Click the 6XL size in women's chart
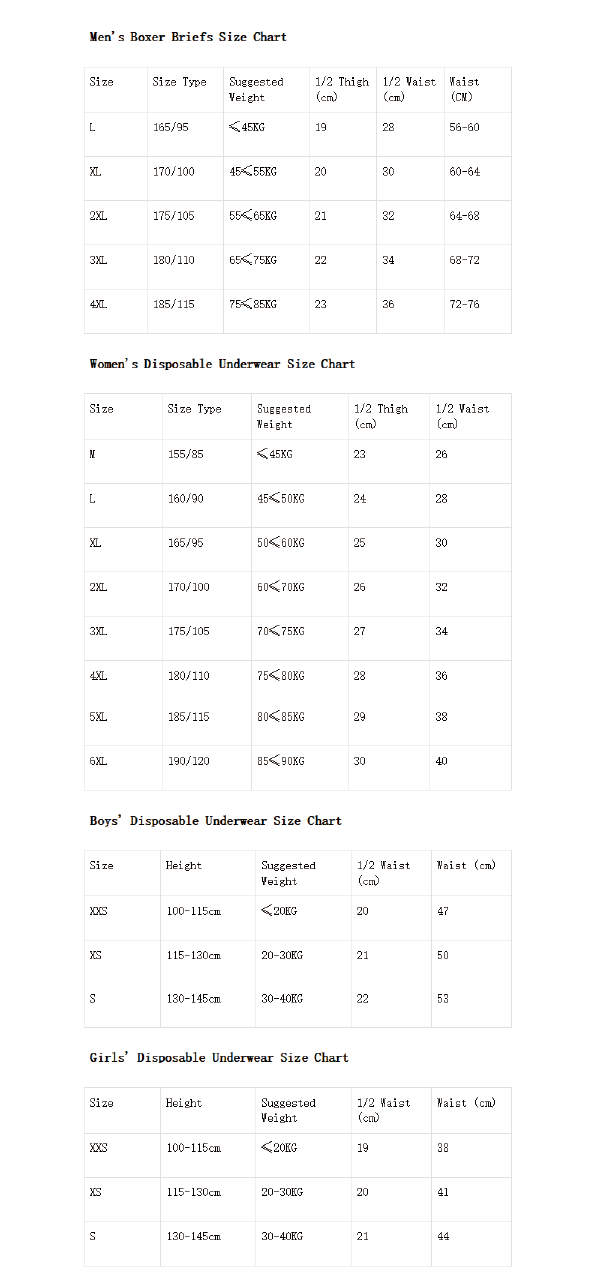The width and height of the screenshot is (594, 1272). (98, 761)
